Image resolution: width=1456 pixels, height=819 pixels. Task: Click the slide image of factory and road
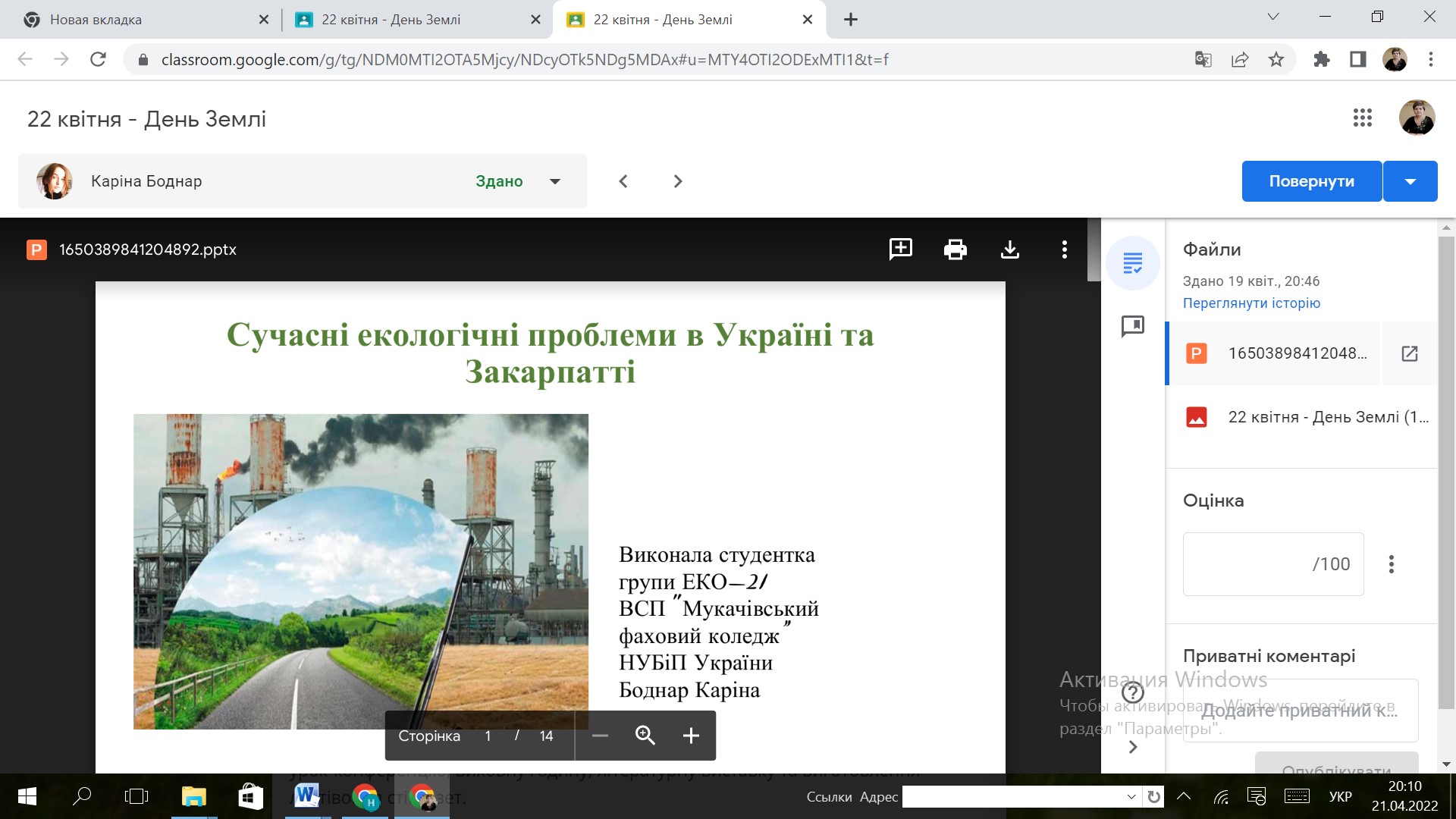(361, 571)
